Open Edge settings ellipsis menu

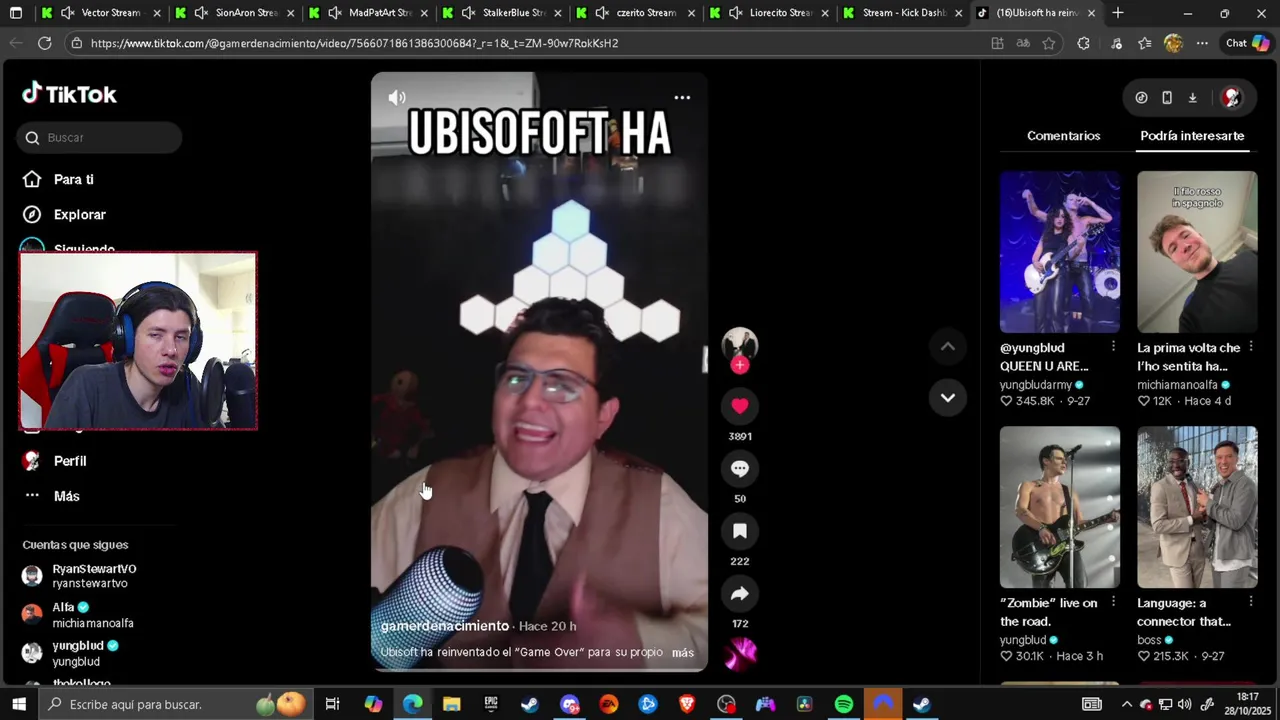[1202, 43]
